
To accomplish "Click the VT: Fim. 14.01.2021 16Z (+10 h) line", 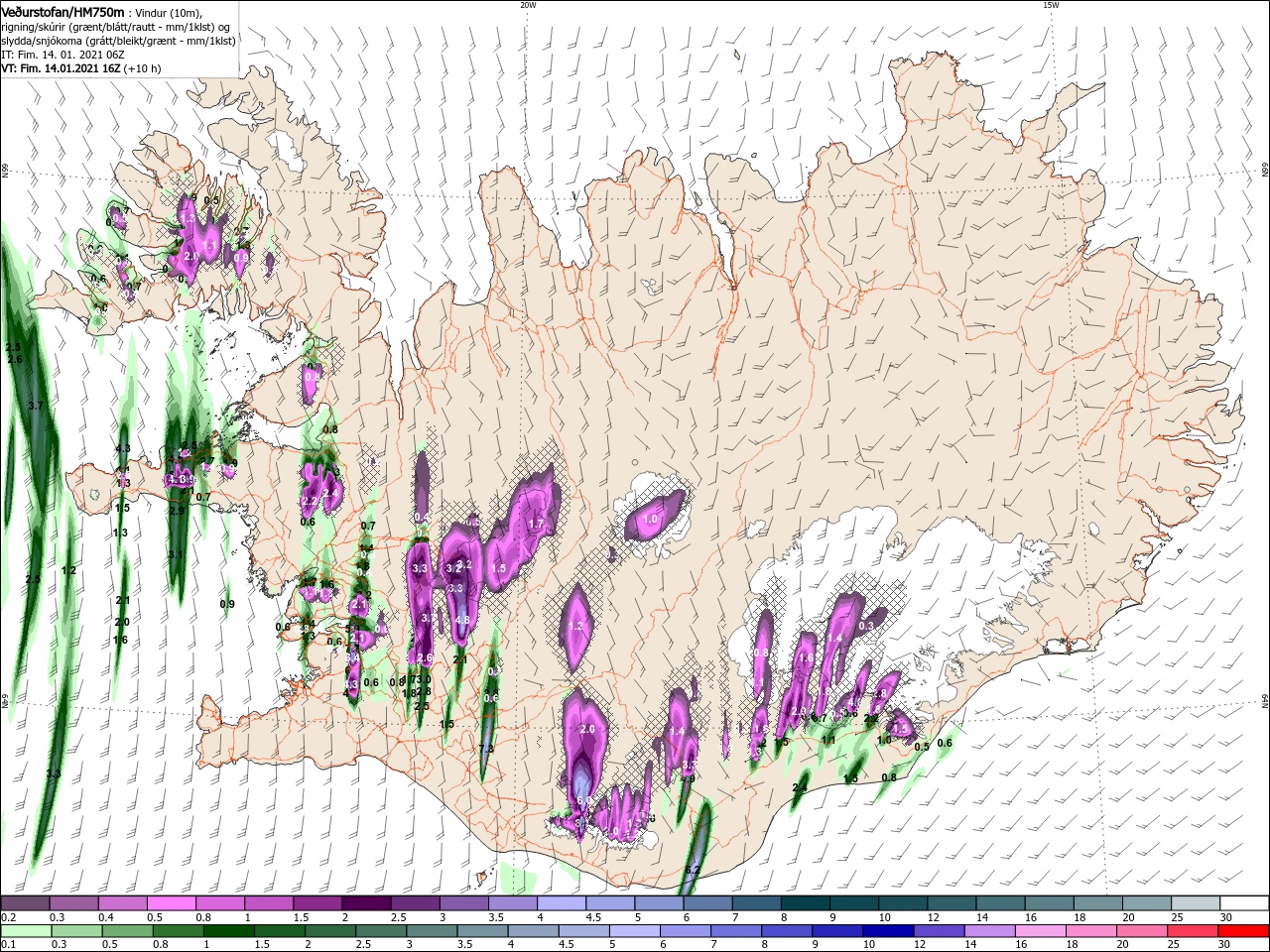I will (x=80, y=68).
